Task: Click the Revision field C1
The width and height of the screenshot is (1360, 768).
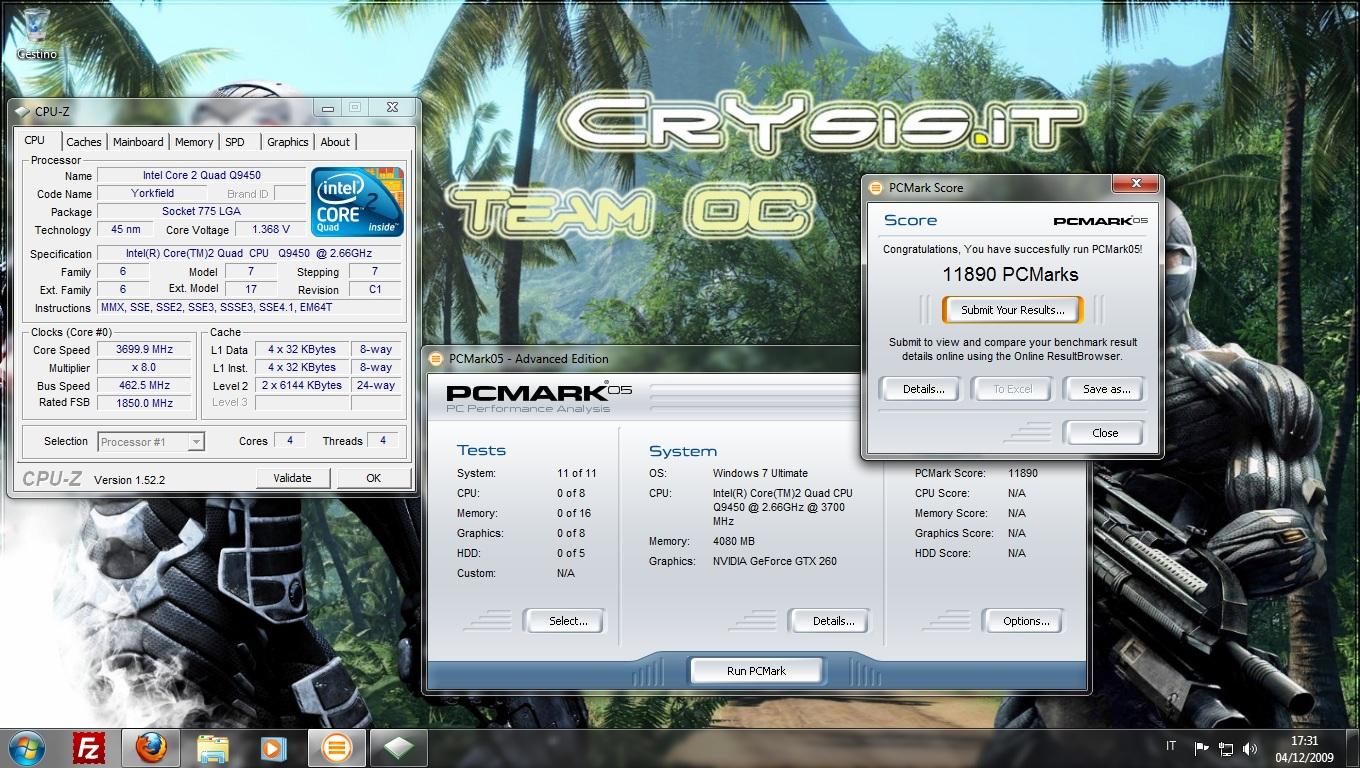Action: pyautogui.click(x=375, y=290)
